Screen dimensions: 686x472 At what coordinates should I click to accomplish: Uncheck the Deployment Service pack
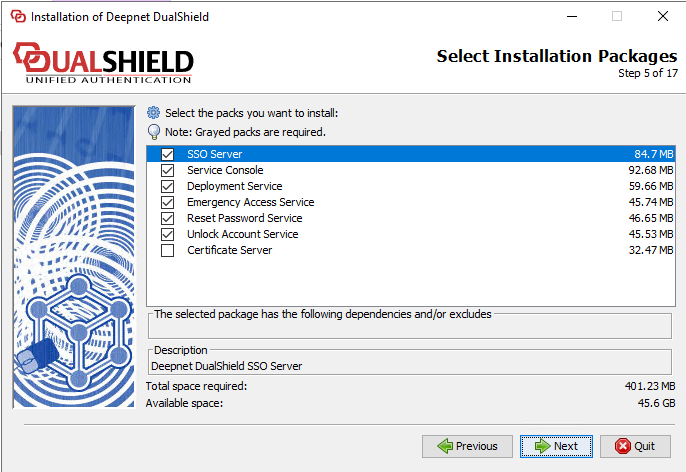point(167,186)
